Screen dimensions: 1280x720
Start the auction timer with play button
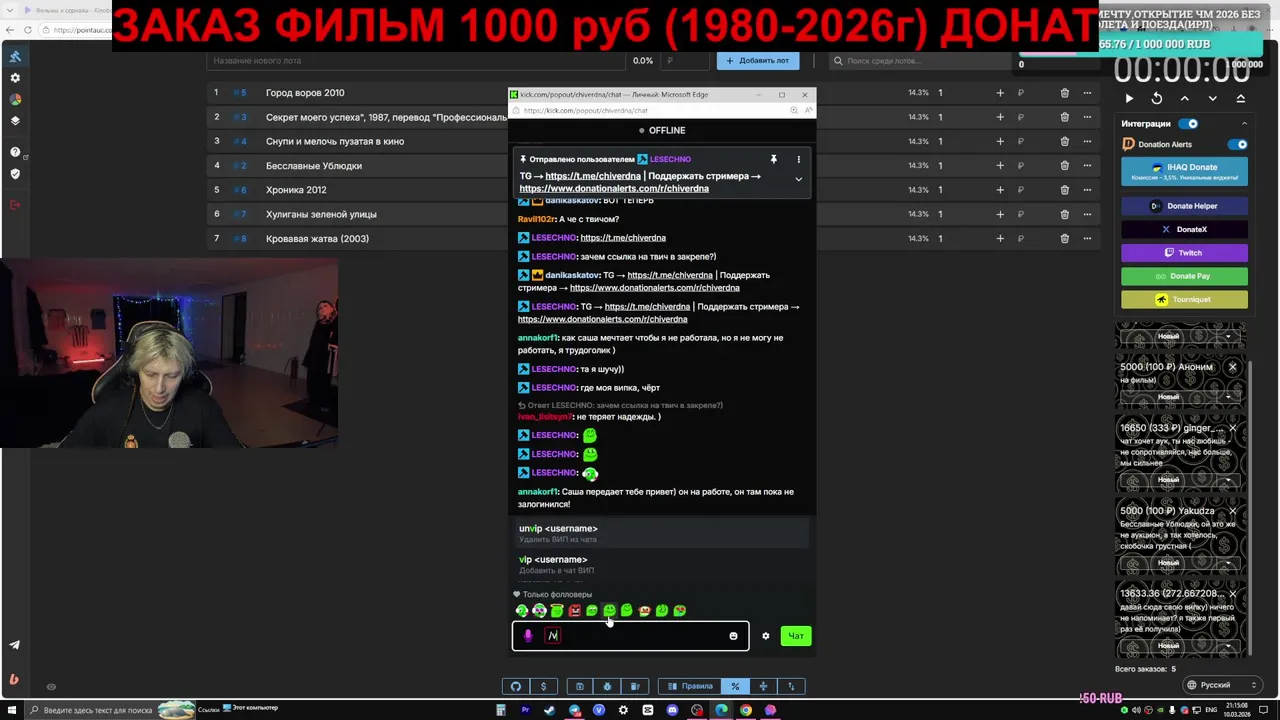1129,98
